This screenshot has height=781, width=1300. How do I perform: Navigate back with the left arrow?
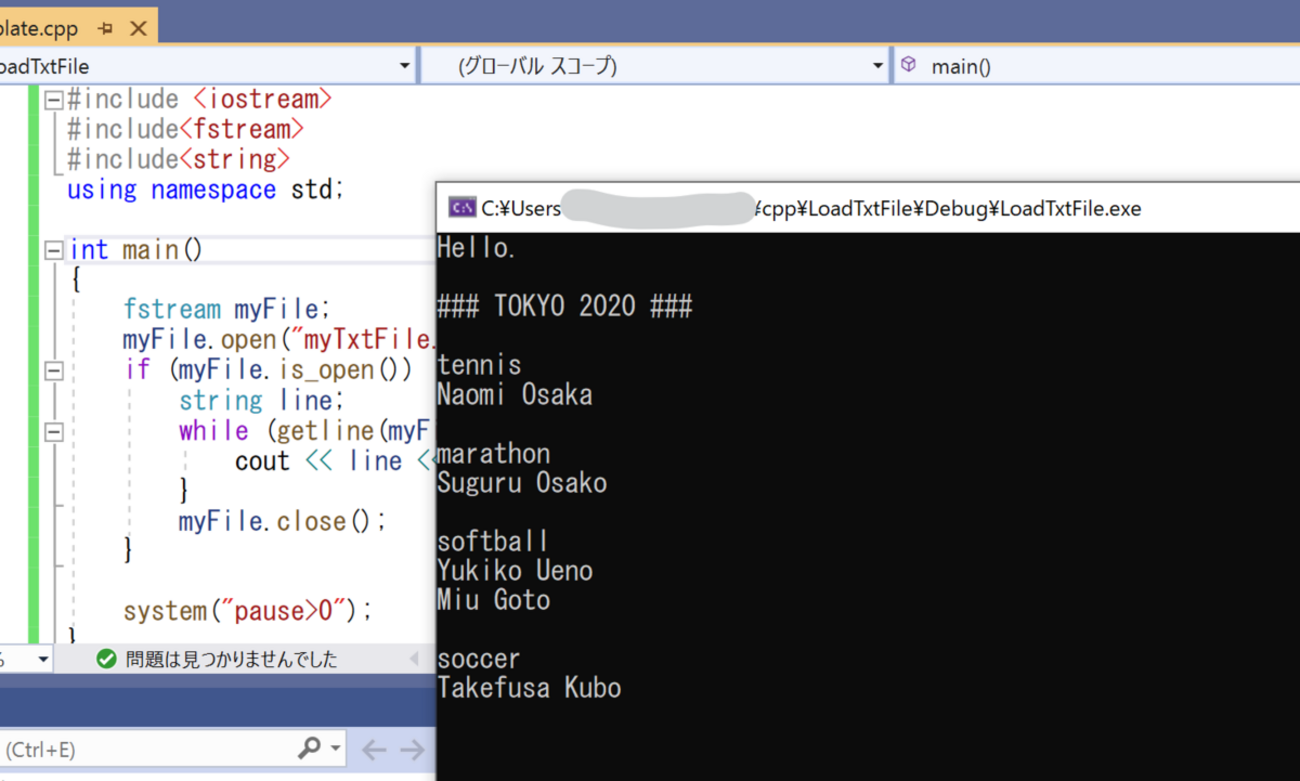[374, 749]
